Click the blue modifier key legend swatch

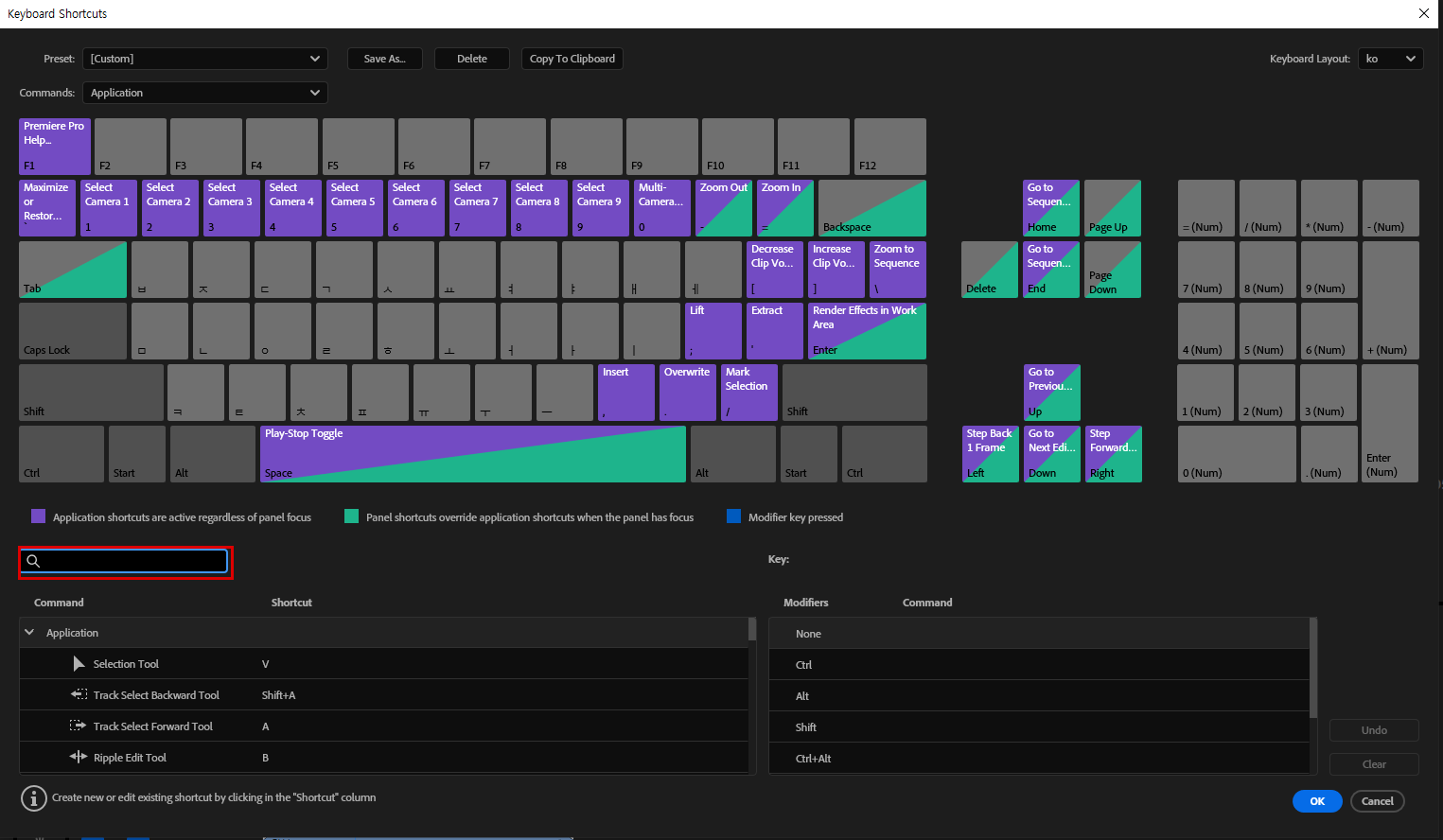tap(733, 516)
